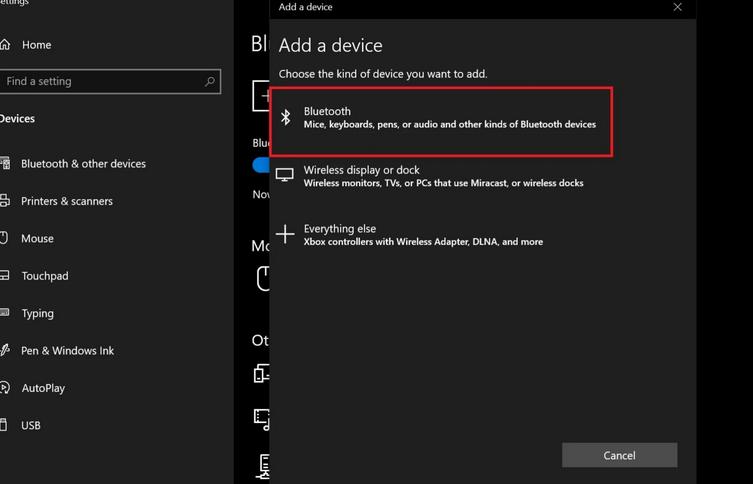
Task: Select AutoPlay in the sidebar
Action: [x=43, y=388]
